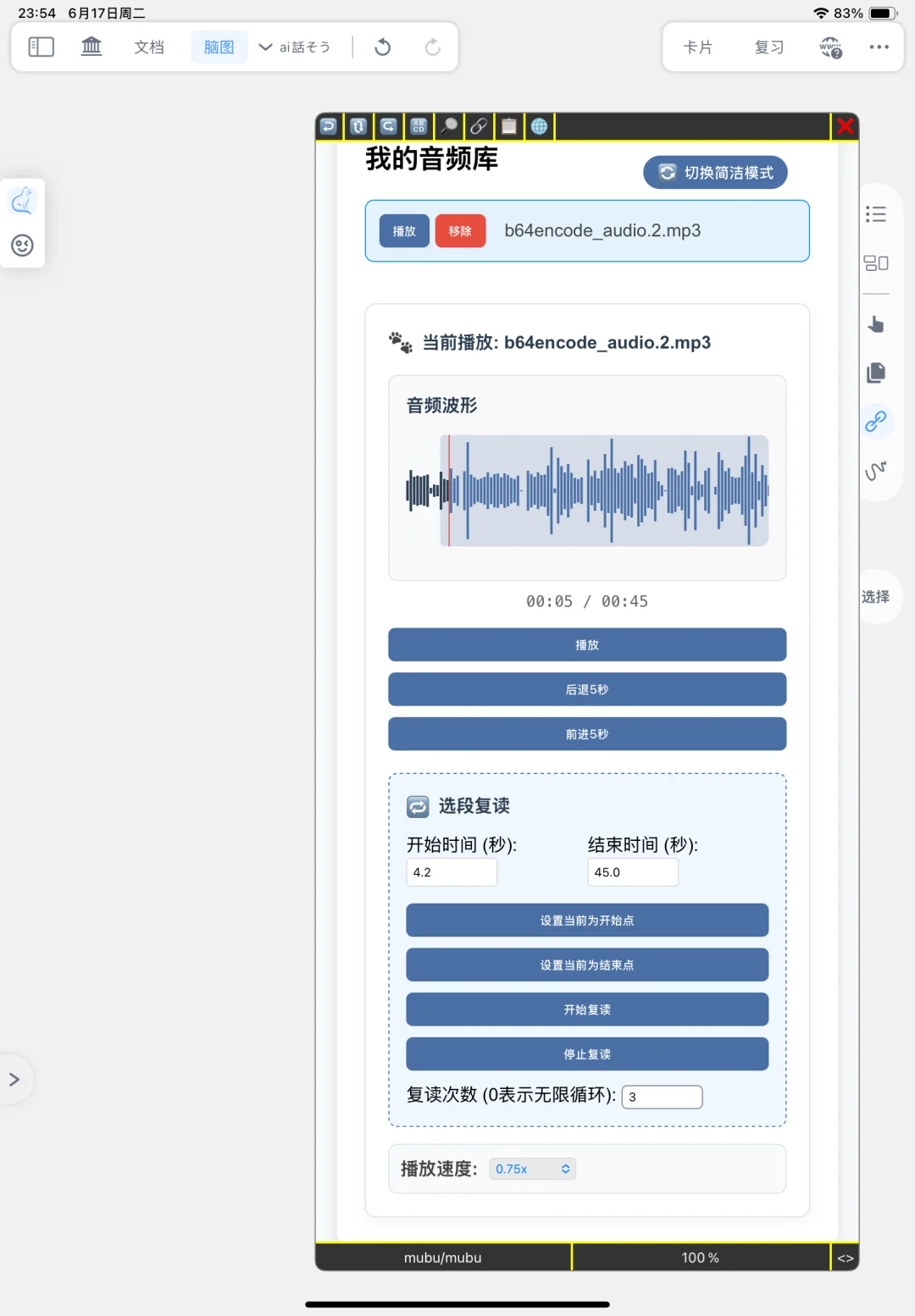
Task: Open the 卡片 menu at top right
Action: click(697, 47)
